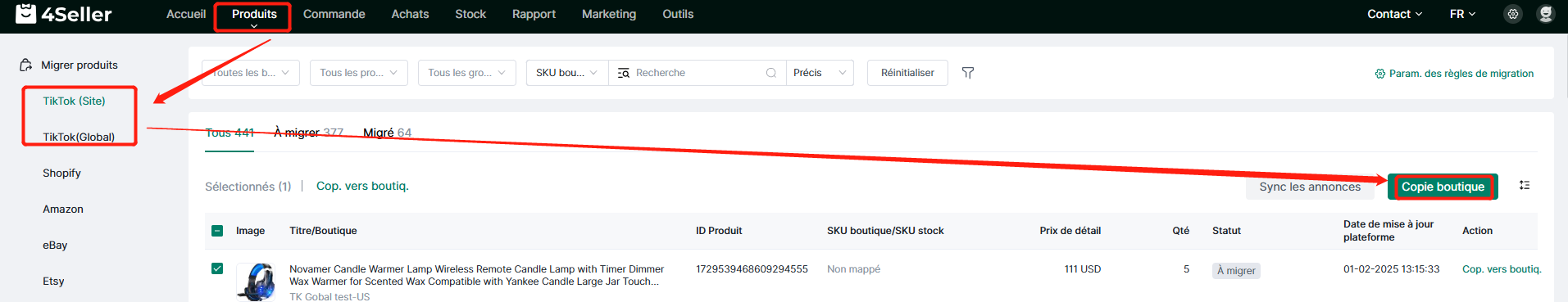1568x302 pixels.
Task: Uncheck the Novamer Candle Warmer row checkbox
Action: (217, 268)
